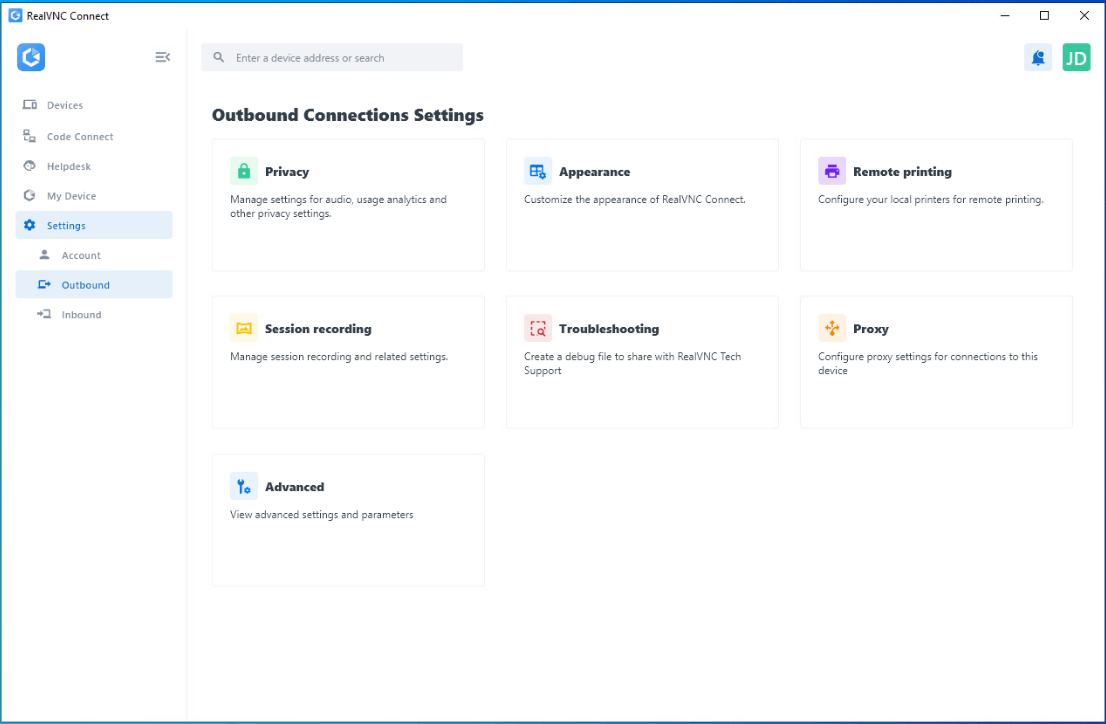Image resolution: width=1106 pixels, height=724 pixels.
Task: Switch to Inbound settings
Action: 81,314
